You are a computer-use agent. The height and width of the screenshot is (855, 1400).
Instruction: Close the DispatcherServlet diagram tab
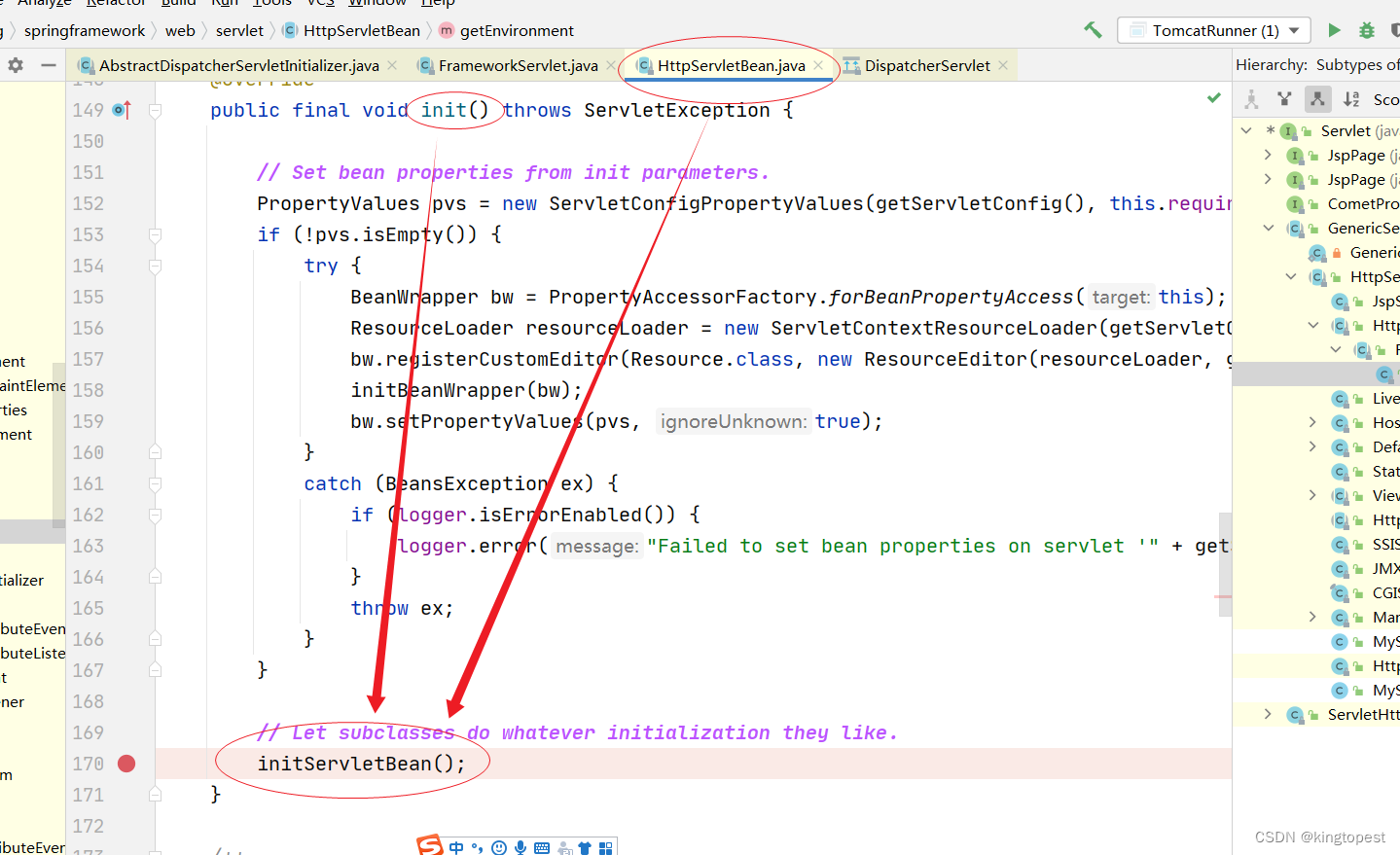[1003, 65]
